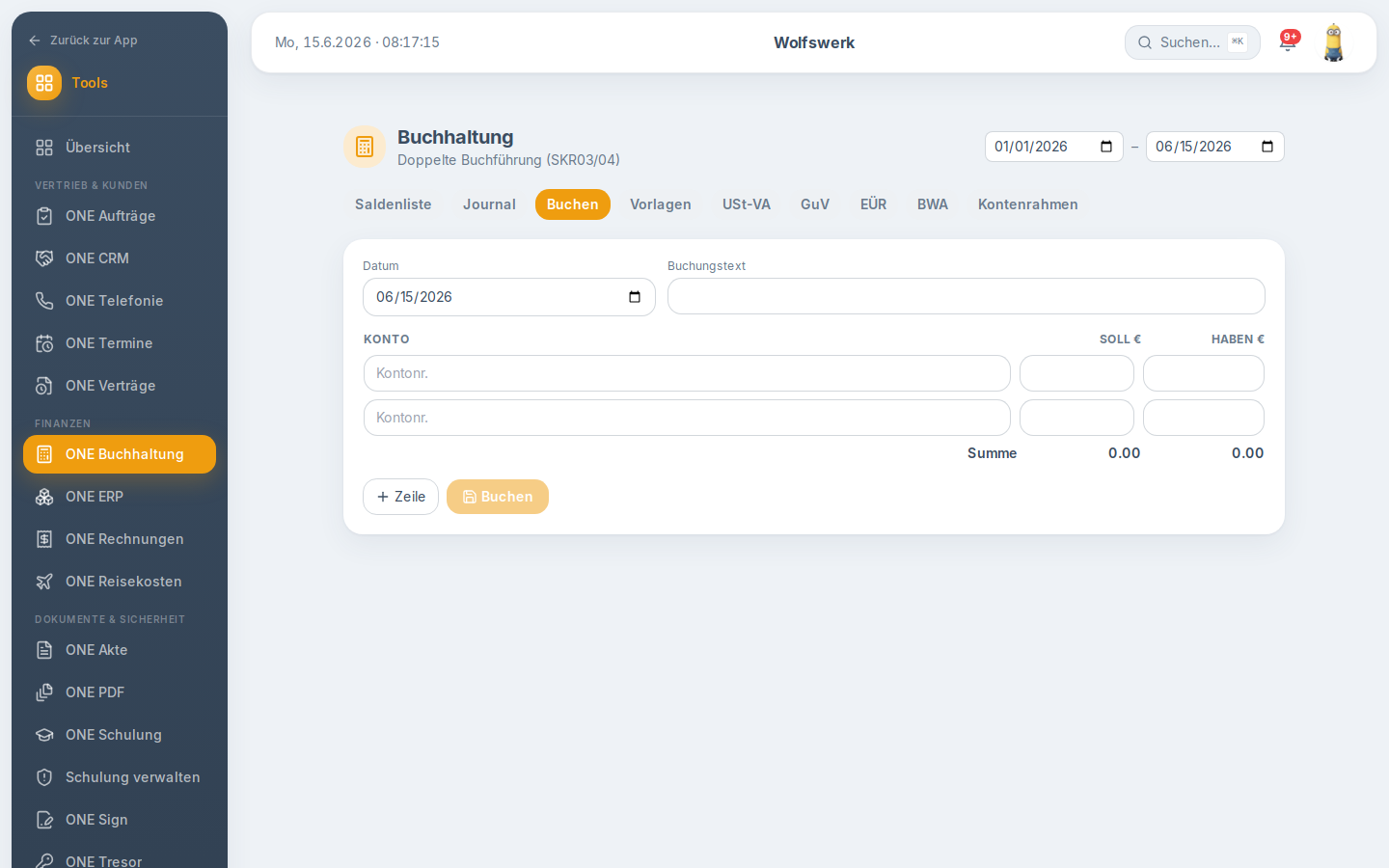Click ONE Sign pen icon
Screen dimensions: 1389x868
point(44,820)
